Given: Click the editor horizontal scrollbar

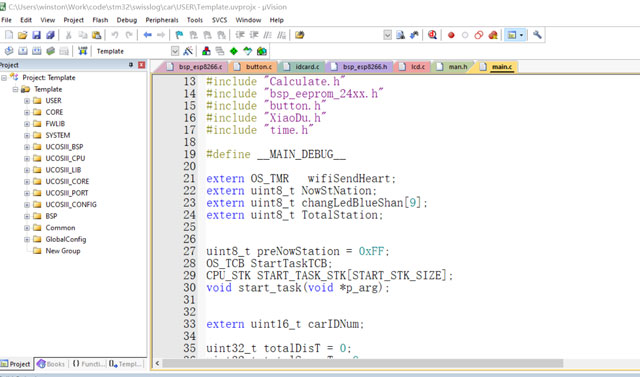Looking at the screenshot, I should click(362, 363).
